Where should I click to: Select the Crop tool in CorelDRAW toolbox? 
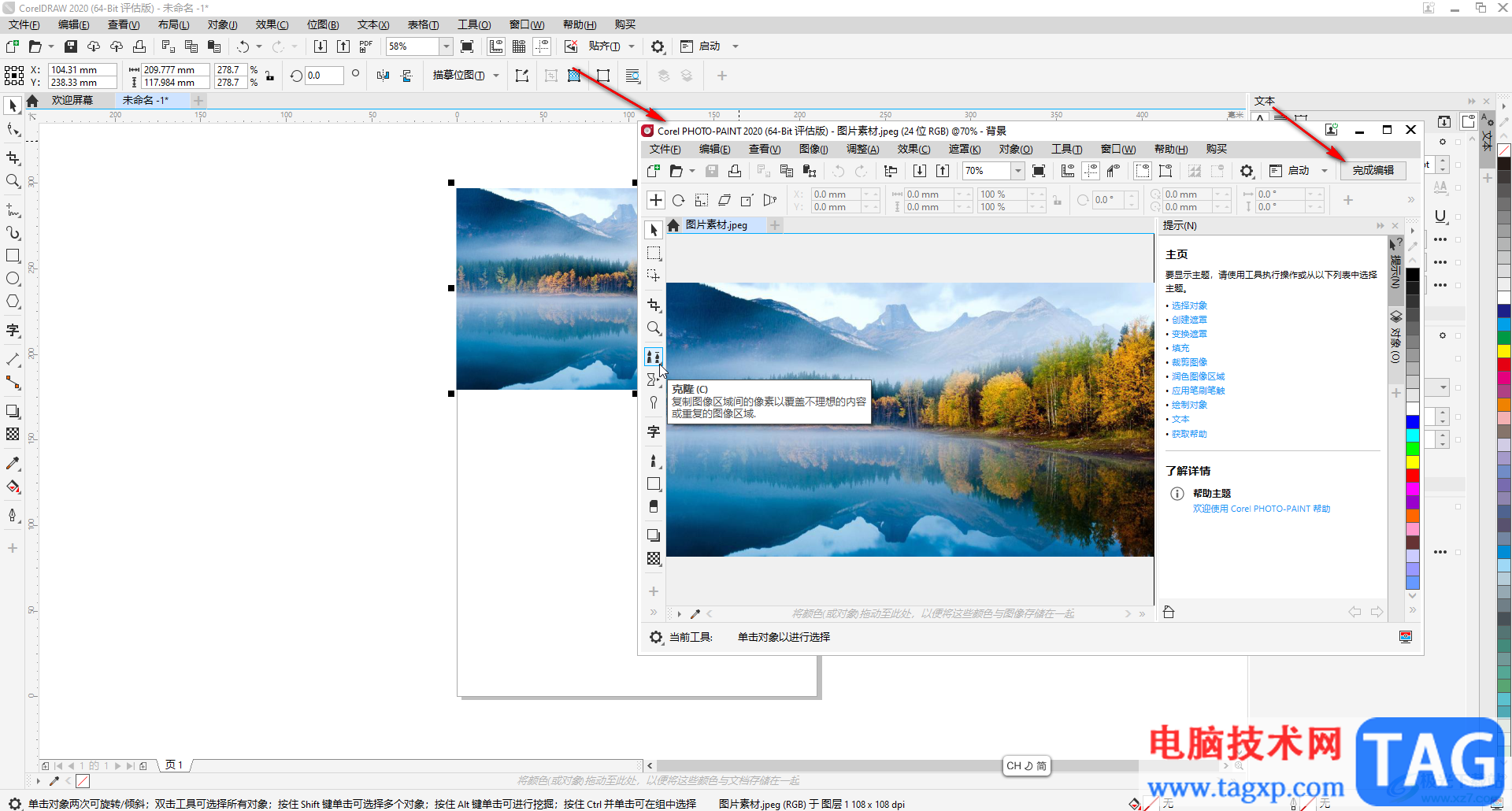pos(13,158)
